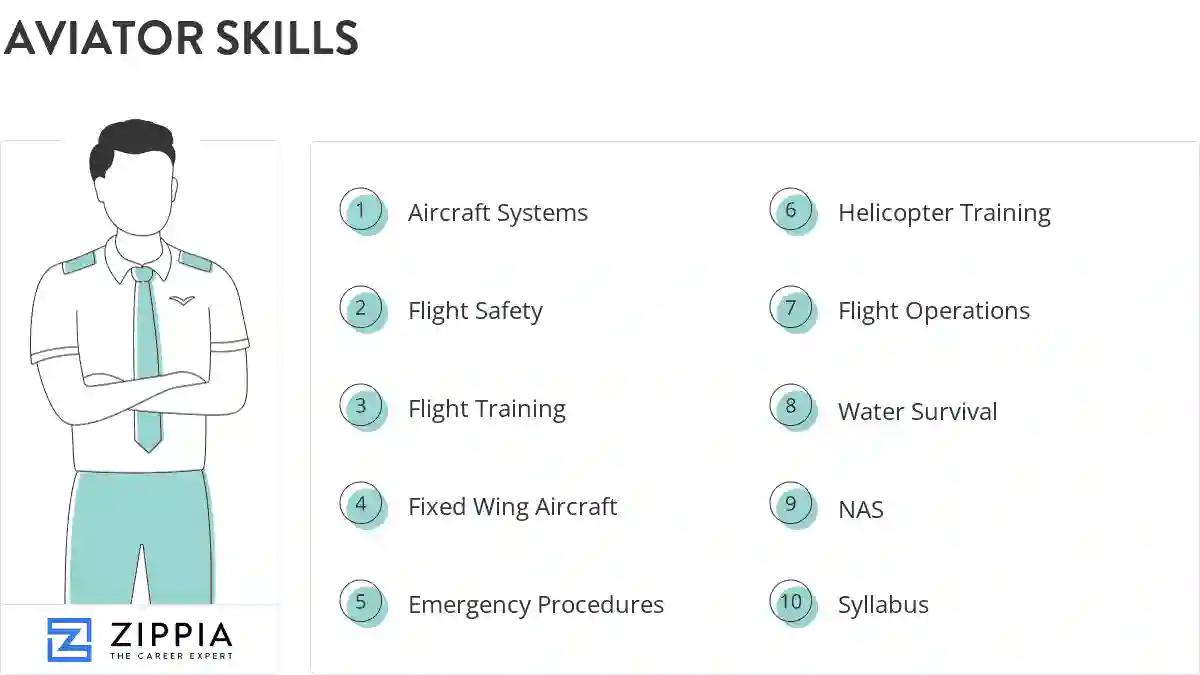This screenshot has height=675, width=1200.
Task: Click the number 6 circle badge
Action: 792,211
